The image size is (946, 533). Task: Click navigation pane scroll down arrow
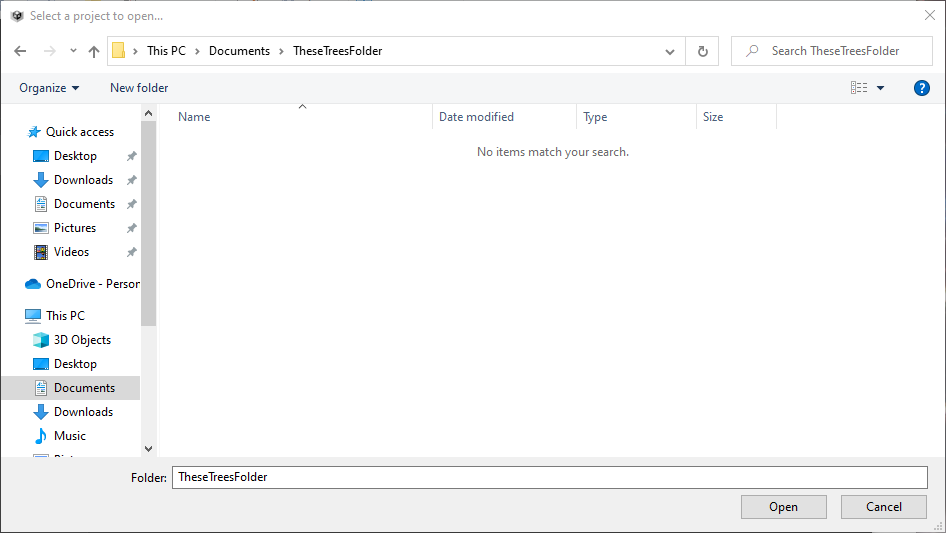pos(148,449)
